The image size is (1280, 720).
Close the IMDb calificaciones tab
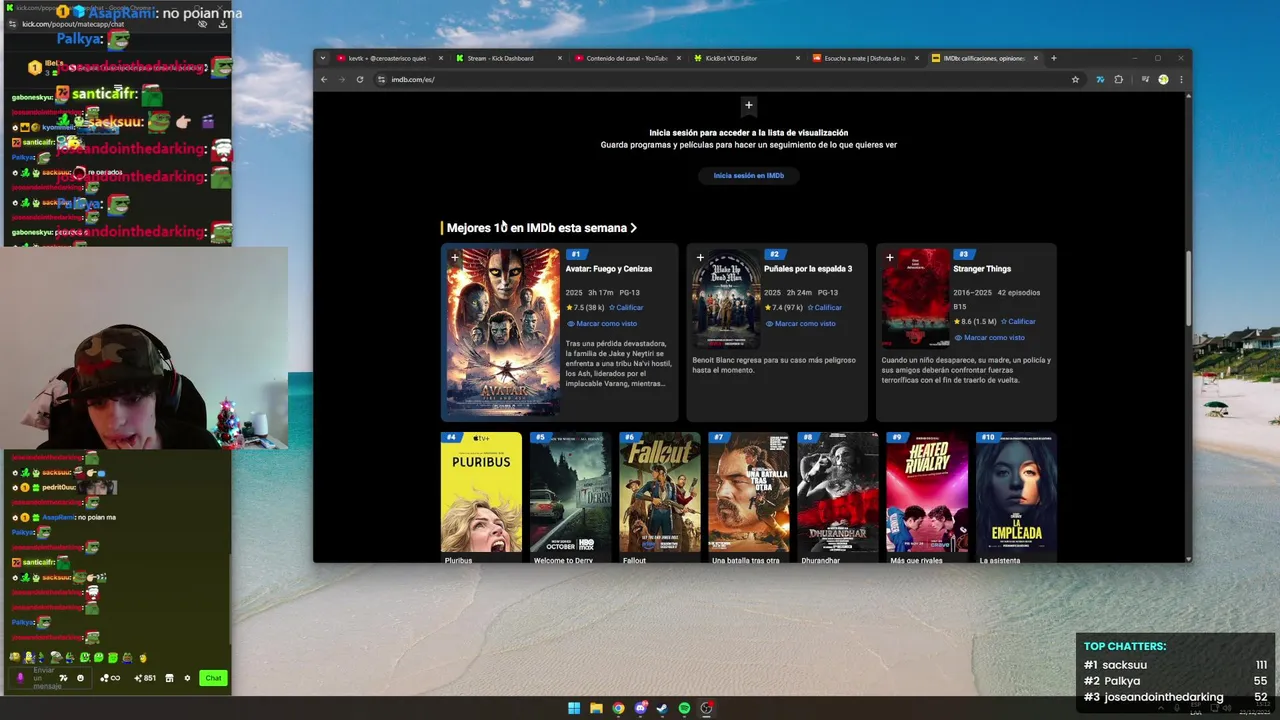[1035, 58]
